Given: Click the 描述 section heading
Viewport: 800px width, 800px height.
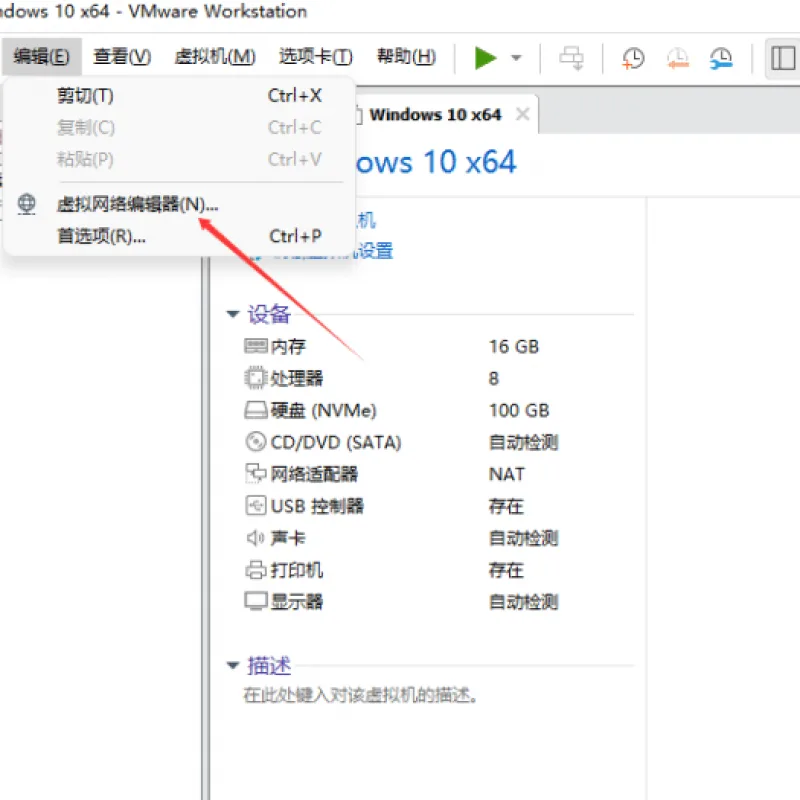Looking at the screenshot, I should 269,665.
